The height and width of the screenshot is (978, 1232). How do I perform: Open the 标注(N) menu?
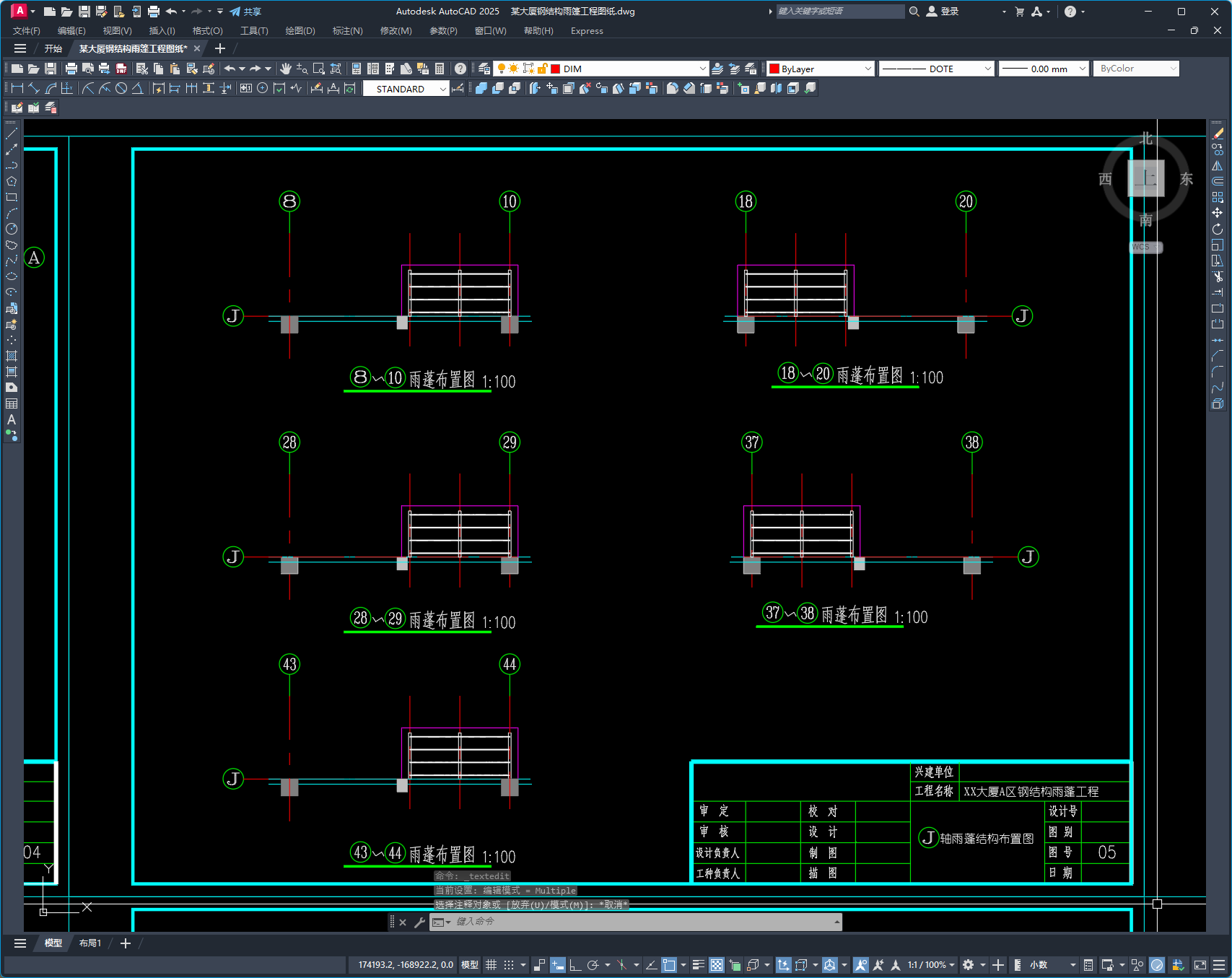(x=347, y=31)
